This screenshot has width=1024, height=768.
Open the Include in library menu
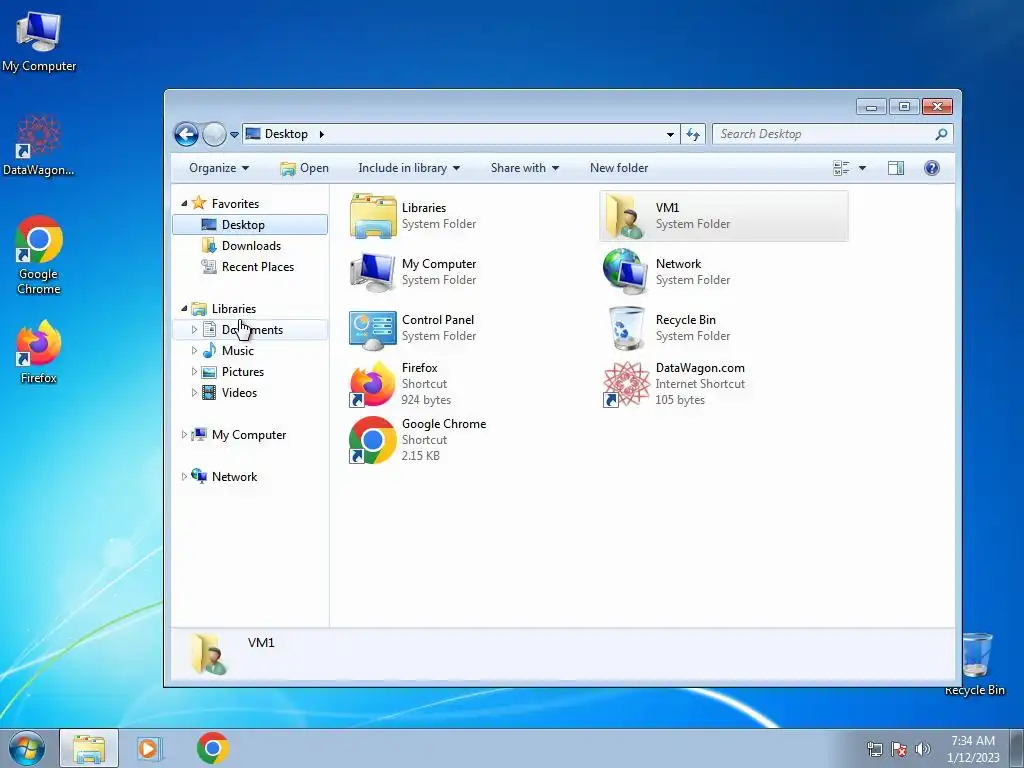pyautogui.click(x=409, y=168)
